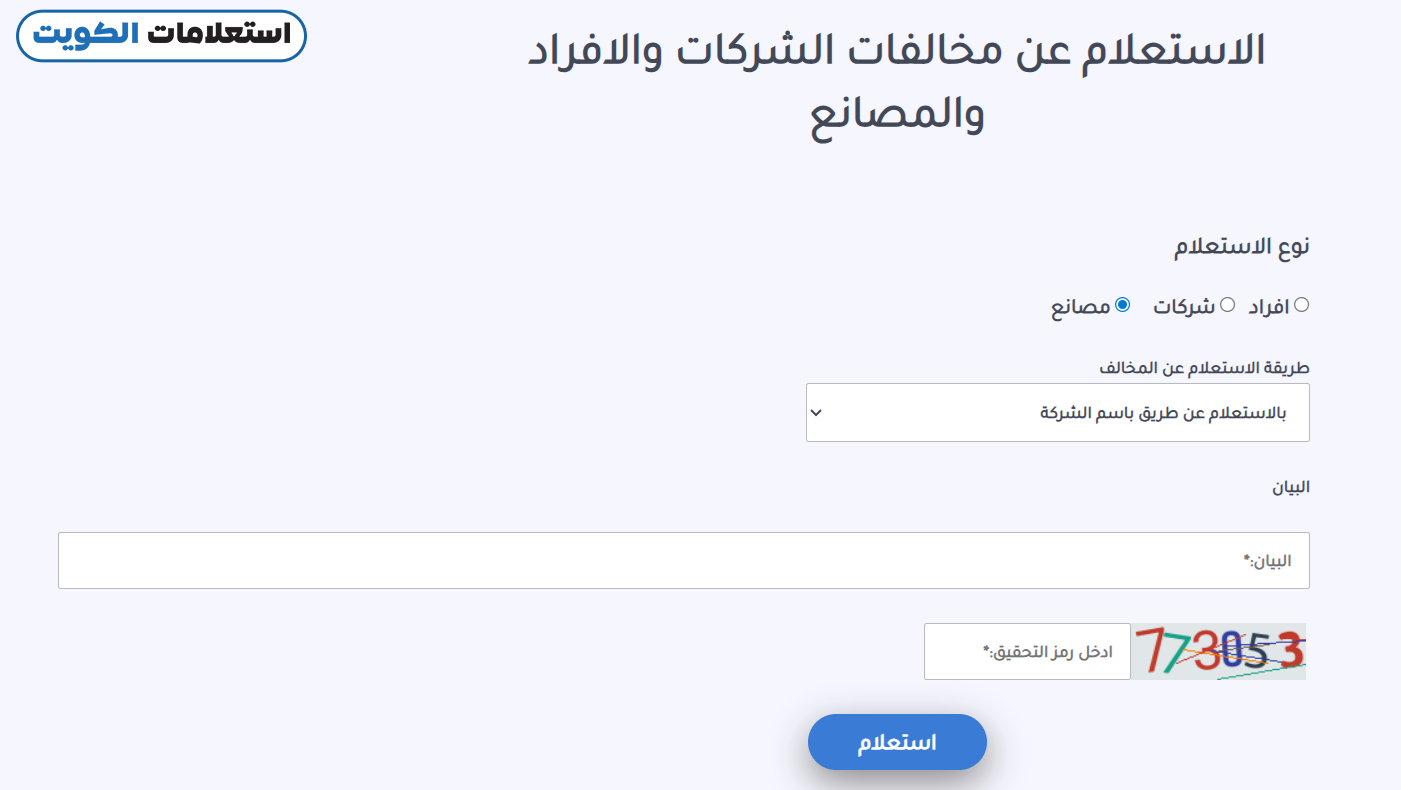Click the البيان label above the text field
1401x790 pixels.
(1290, 488)
